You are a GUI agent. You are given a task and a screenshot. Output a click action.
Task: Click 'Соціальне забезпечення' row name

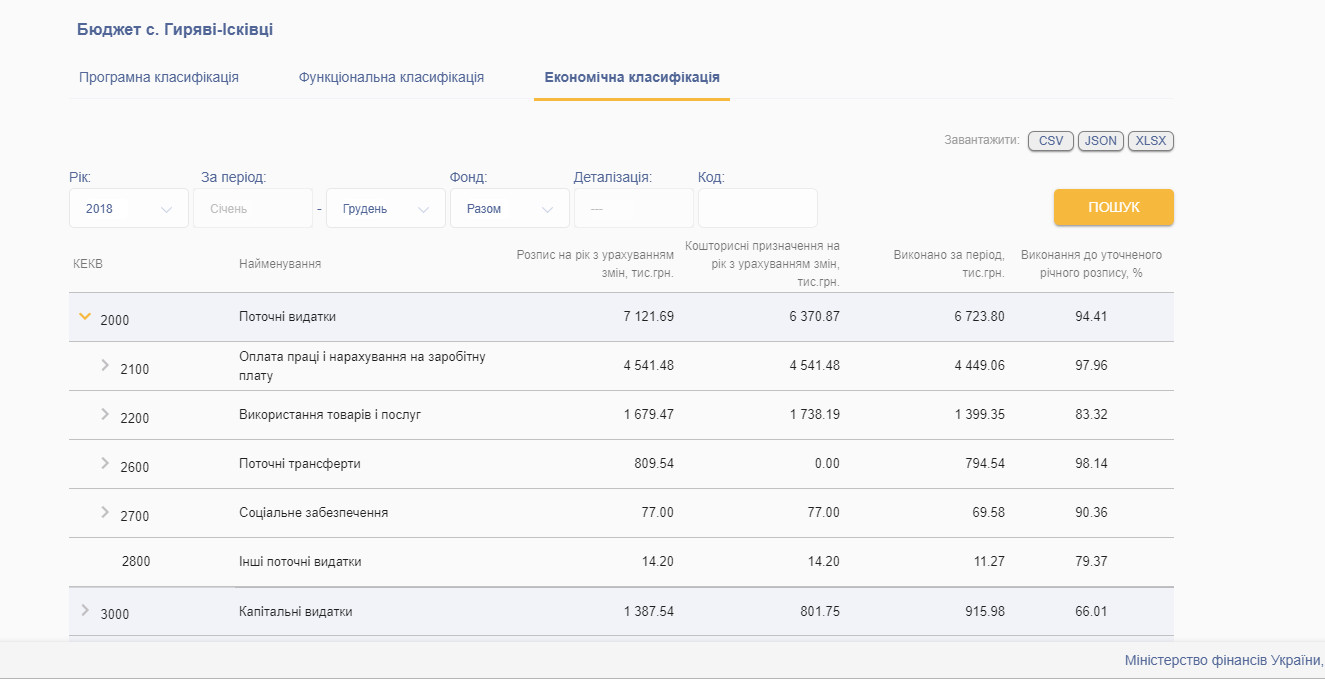(314, 513)
